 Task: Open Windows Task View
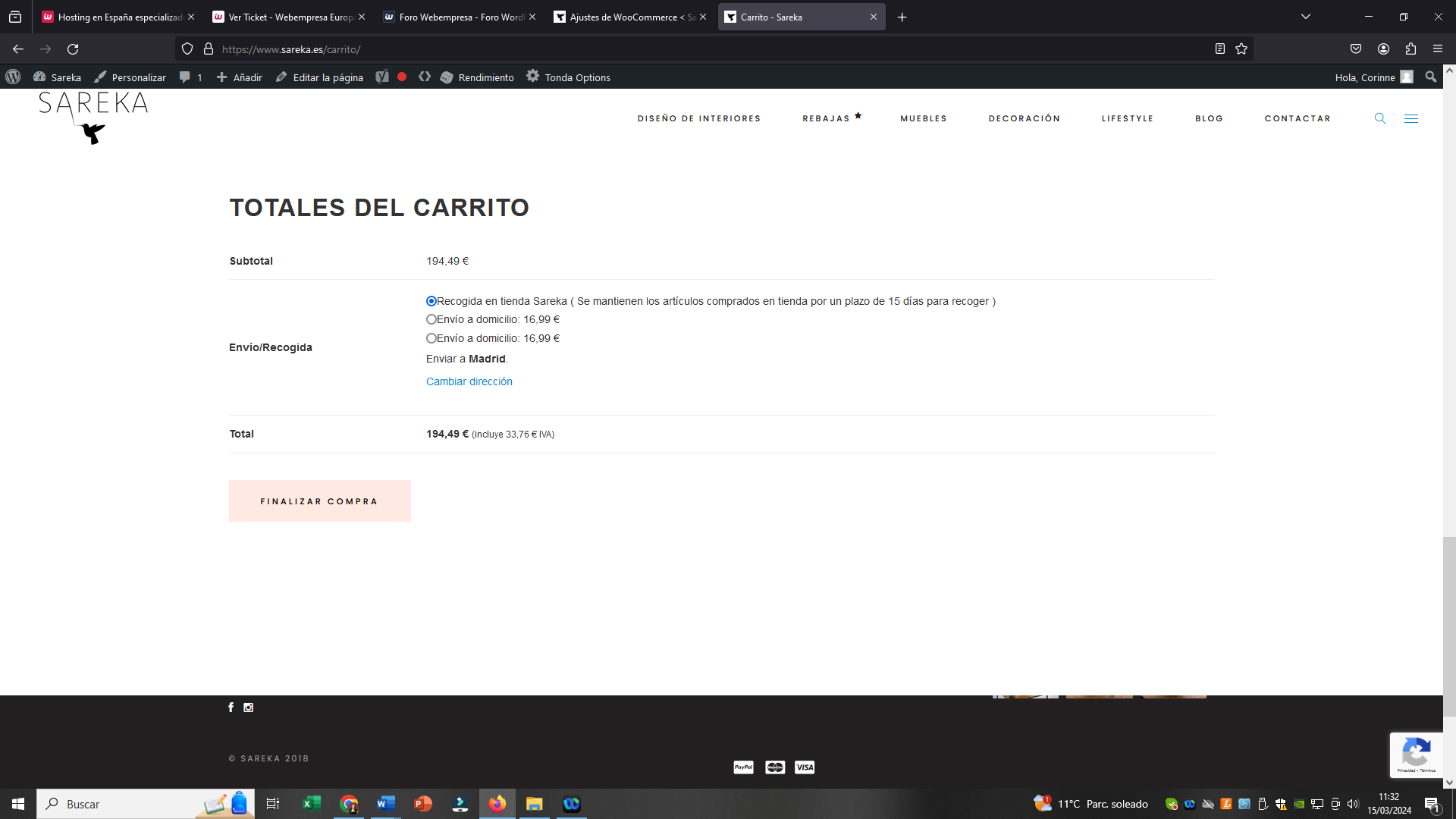[273, 804]
